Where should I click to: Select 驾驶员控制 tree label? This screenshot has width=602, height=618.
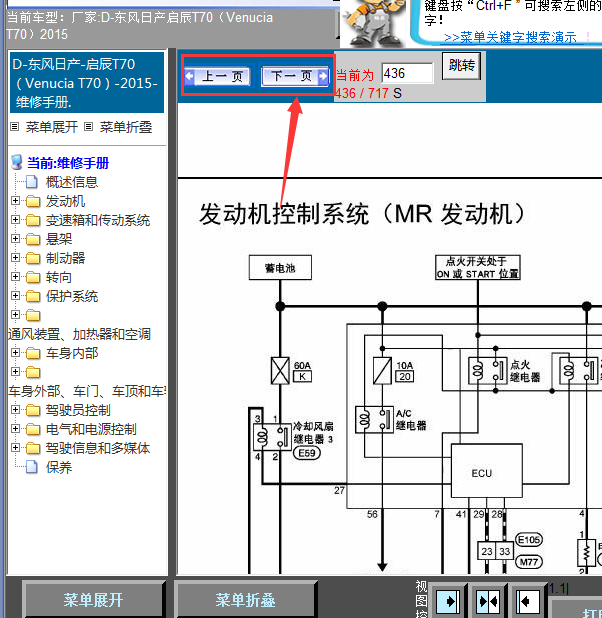point(78,410)
